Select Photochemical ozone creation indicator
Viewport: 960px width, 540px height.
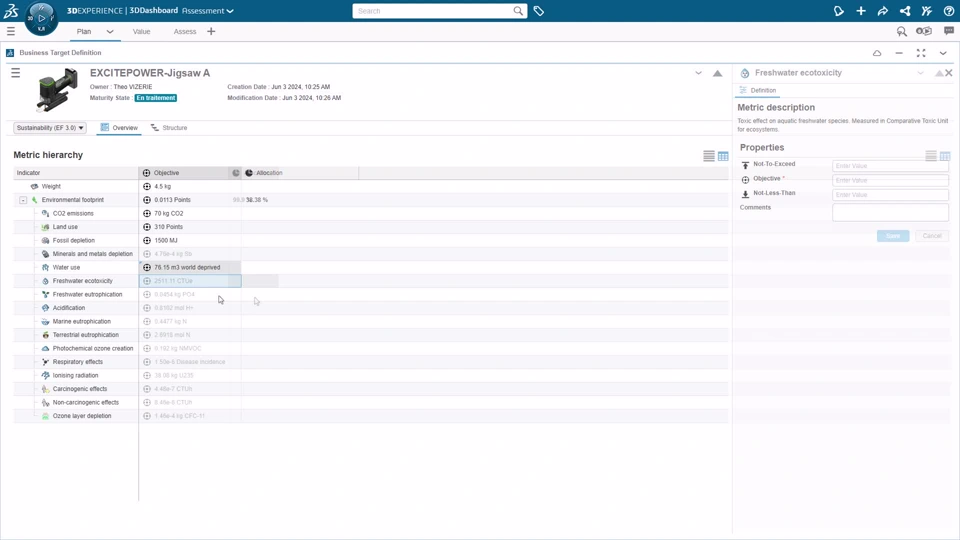click(92, 348)
